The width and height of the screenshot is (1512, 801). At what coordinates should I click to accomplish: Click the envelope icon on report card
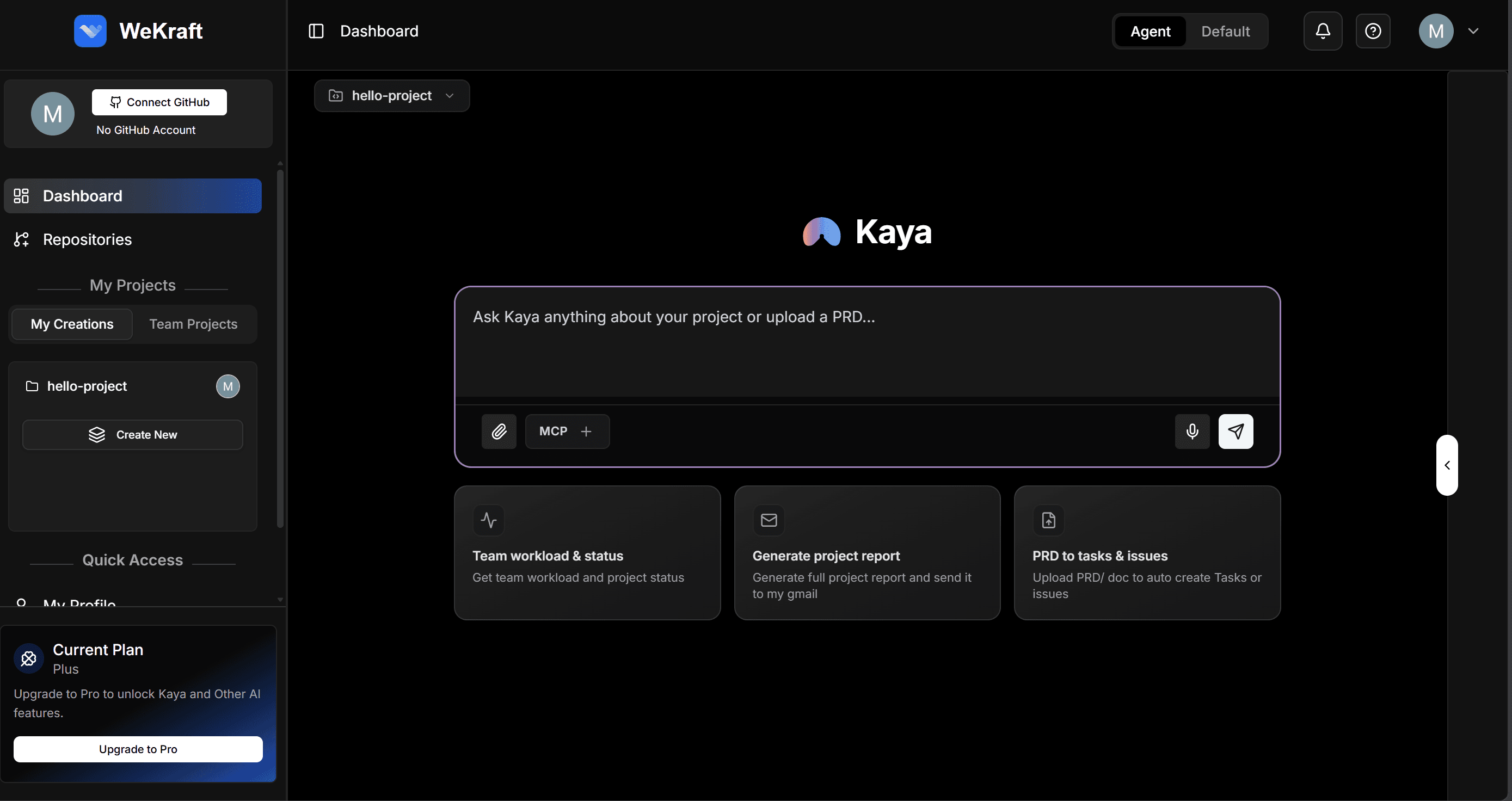769,520
